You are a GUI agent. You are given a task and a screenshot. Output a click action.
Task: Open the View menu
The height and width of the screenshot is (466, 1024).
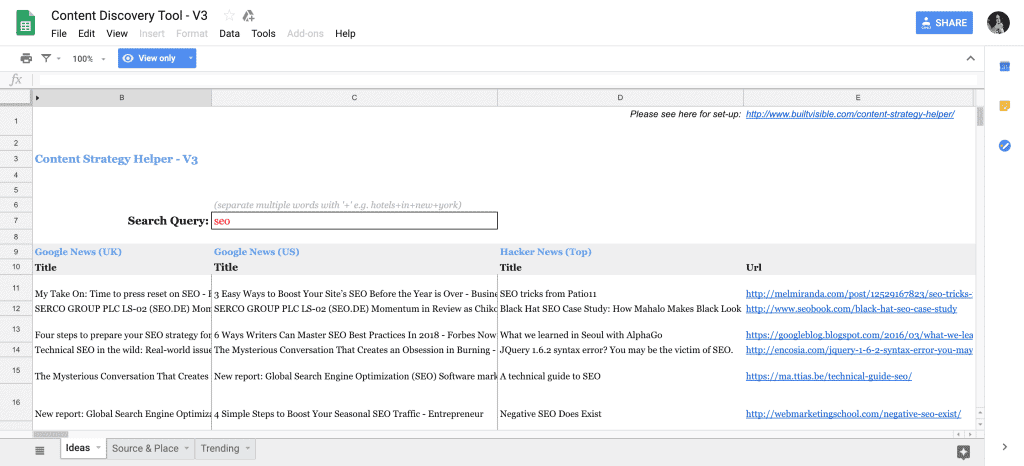[117, 33]
